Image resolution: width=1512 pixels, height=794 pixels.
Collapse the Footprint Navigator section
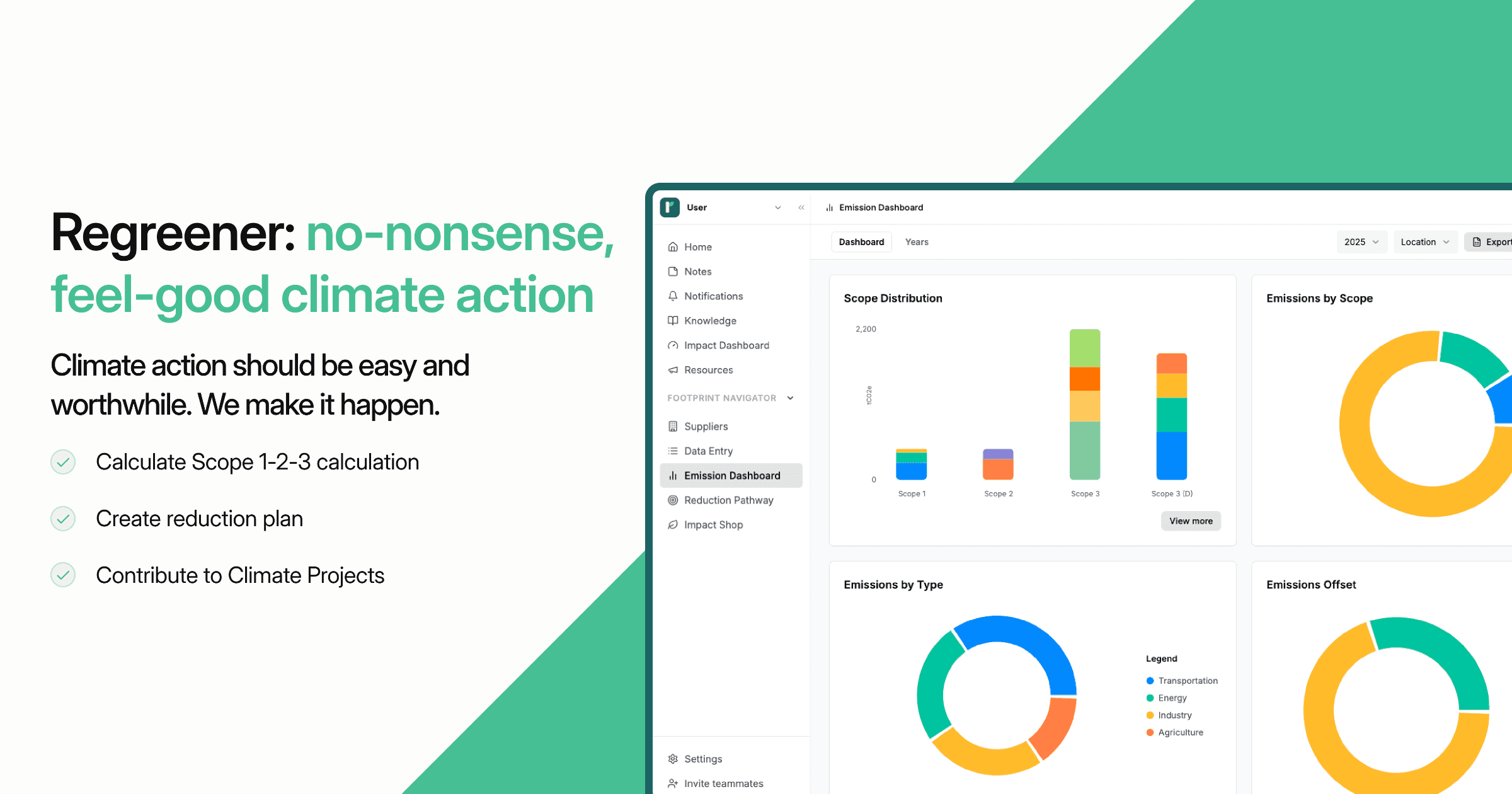(790, 398)
